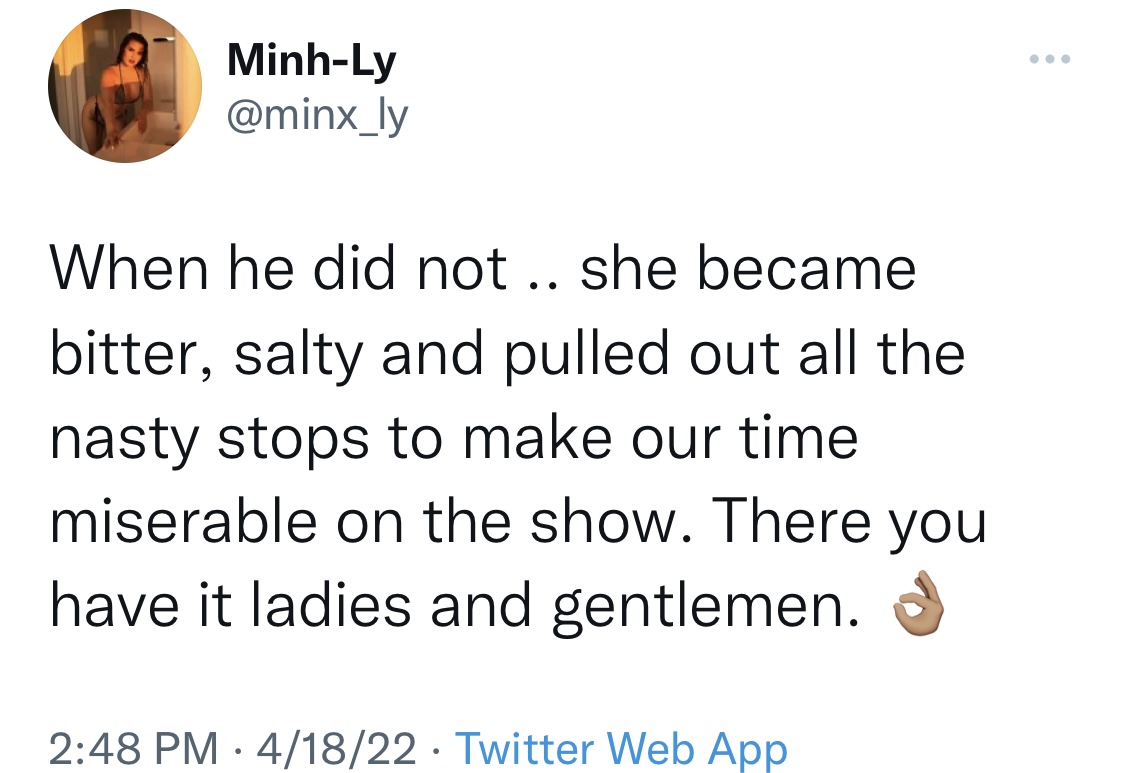
Task: Click the word 'miserable' in tweet text
Action: click(184, 521)
